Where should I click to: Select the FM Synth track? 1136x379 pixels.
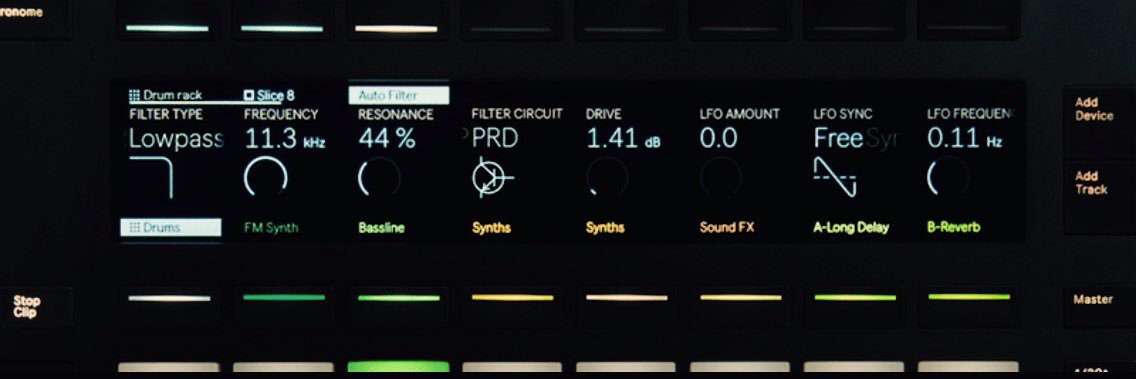271,228
